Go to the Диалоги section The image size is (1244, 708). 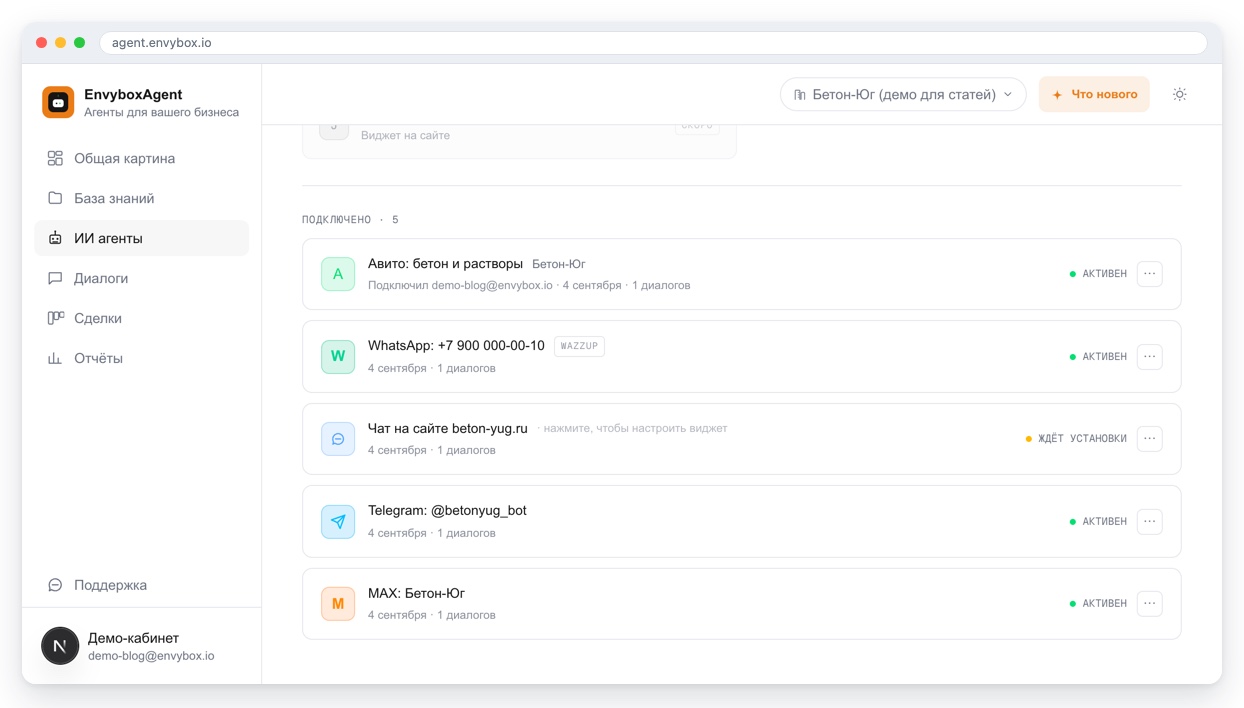click(x=142, y=278)
